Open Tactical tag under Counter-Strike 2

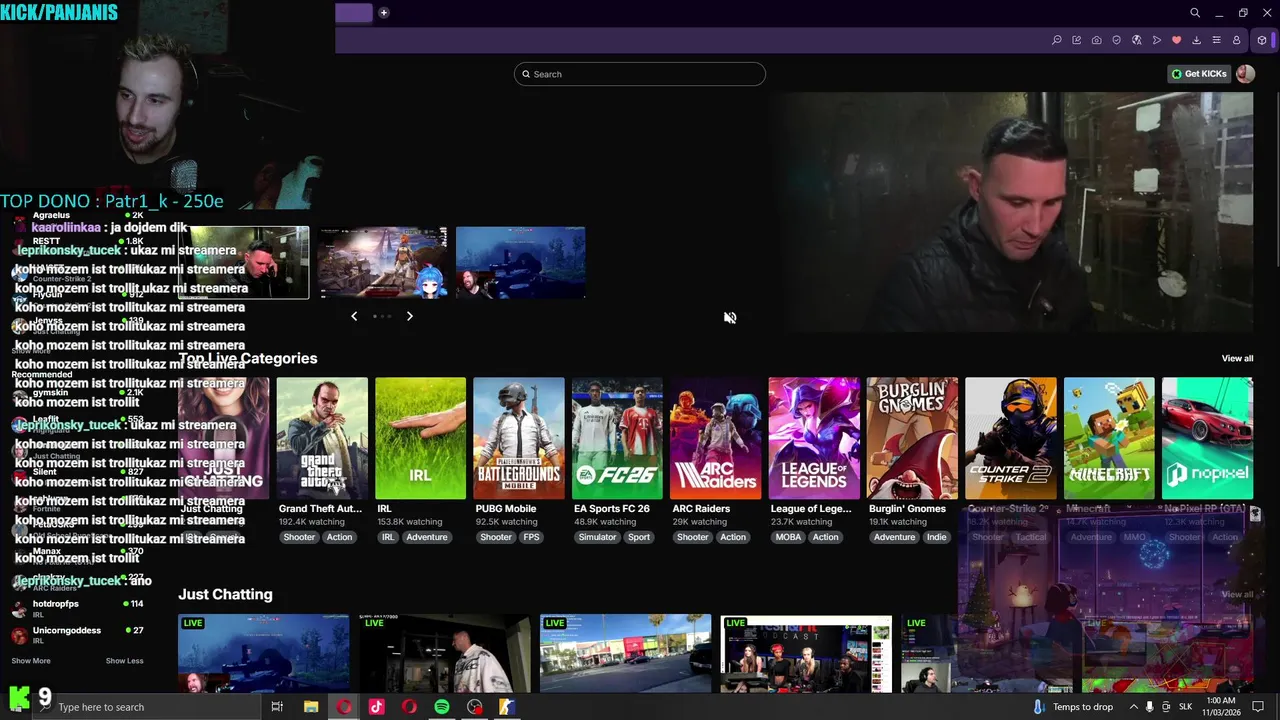click(x=1031, y=537)
